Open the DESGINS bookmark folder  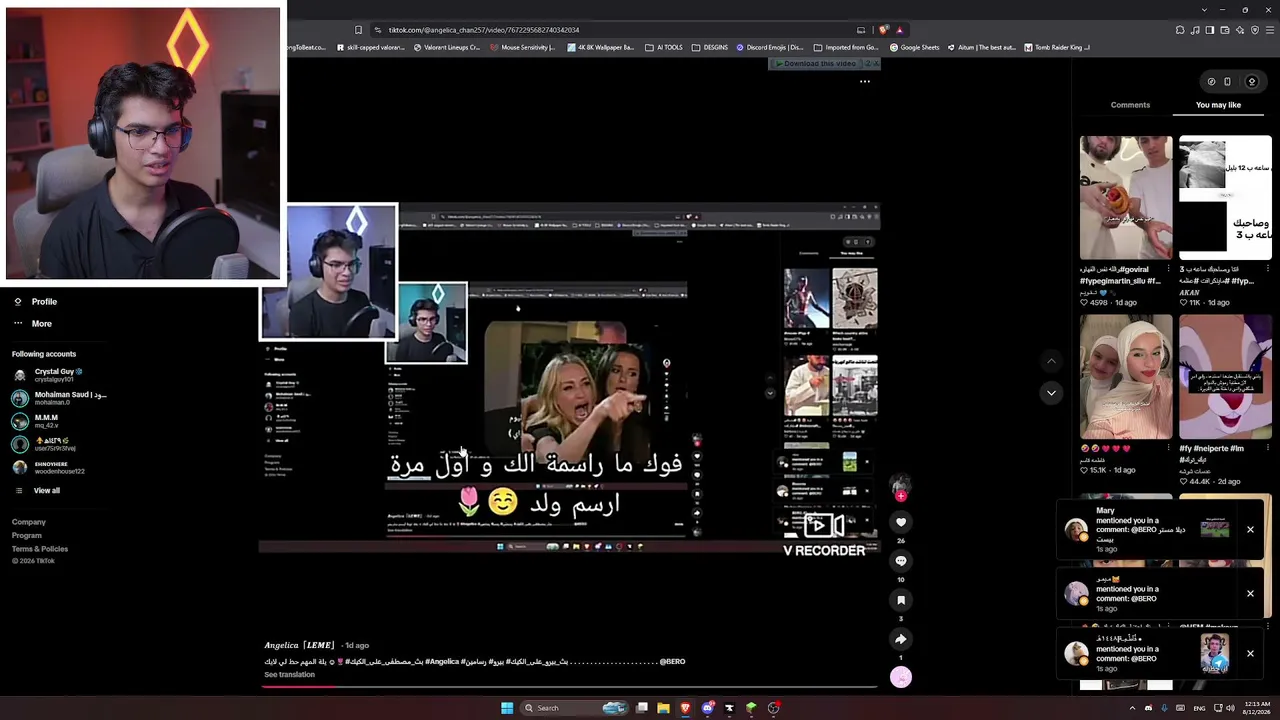(710, 47)
